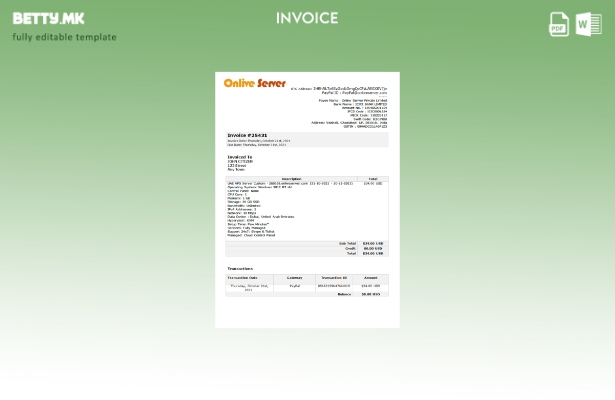Viewport: 615px width, 400px height.
Task: Click the Word document format icon
Action: pos(588,24)
